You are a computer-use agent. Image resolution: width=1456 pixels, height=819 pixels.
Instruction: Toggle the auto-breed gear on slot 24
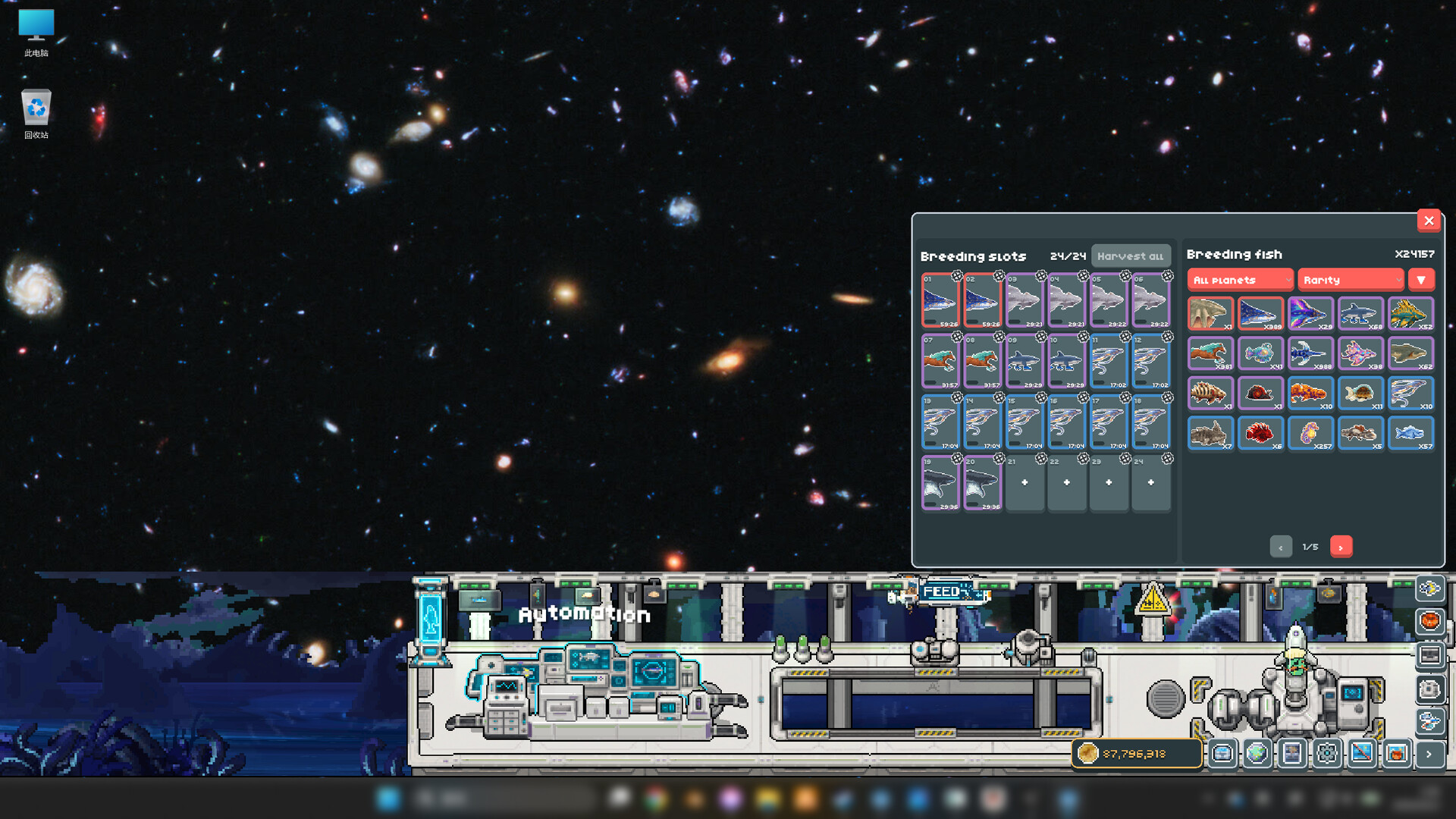coord(1167,458)
